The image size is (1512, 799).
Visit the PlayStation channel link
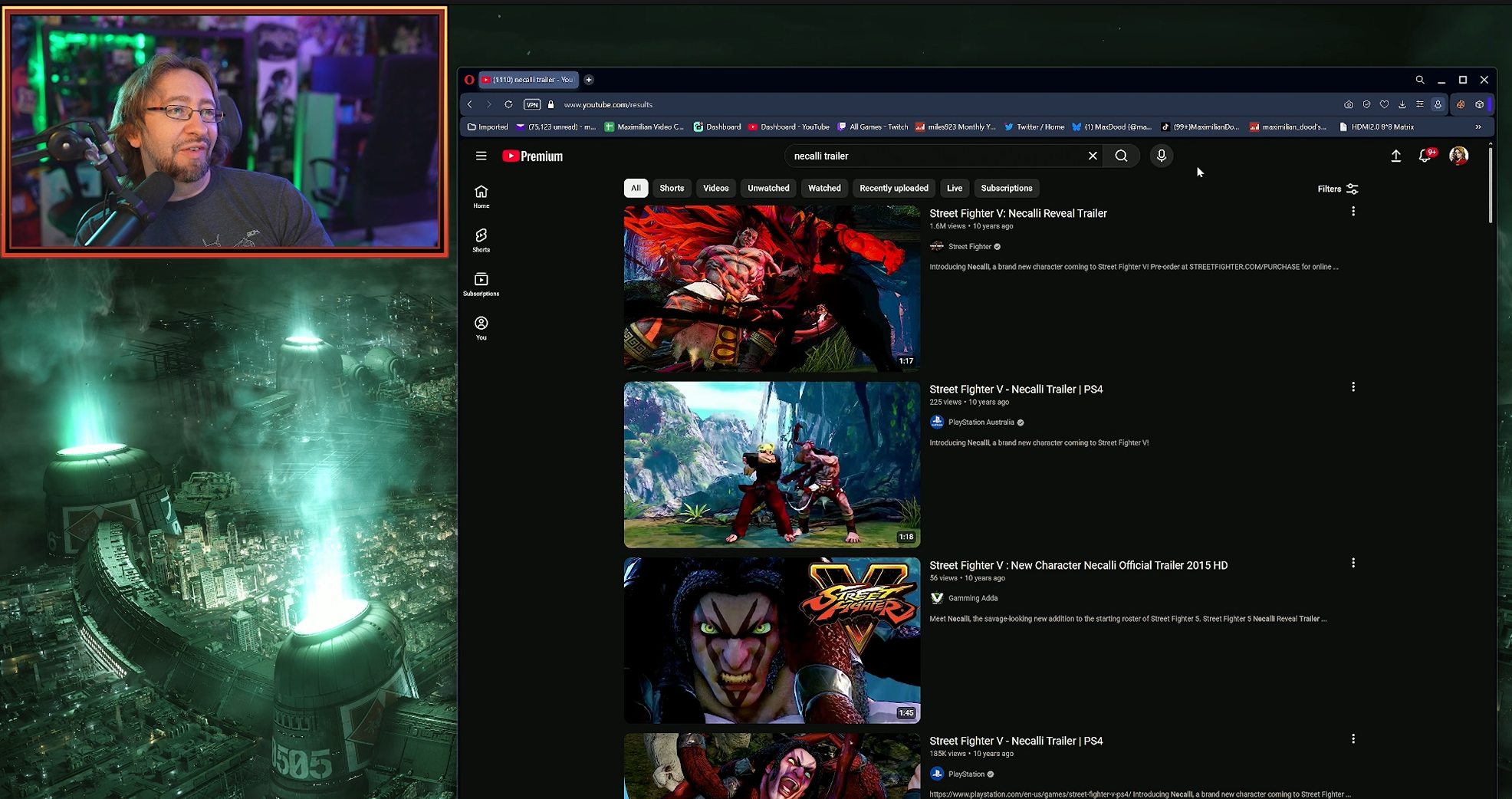[966, 774]
